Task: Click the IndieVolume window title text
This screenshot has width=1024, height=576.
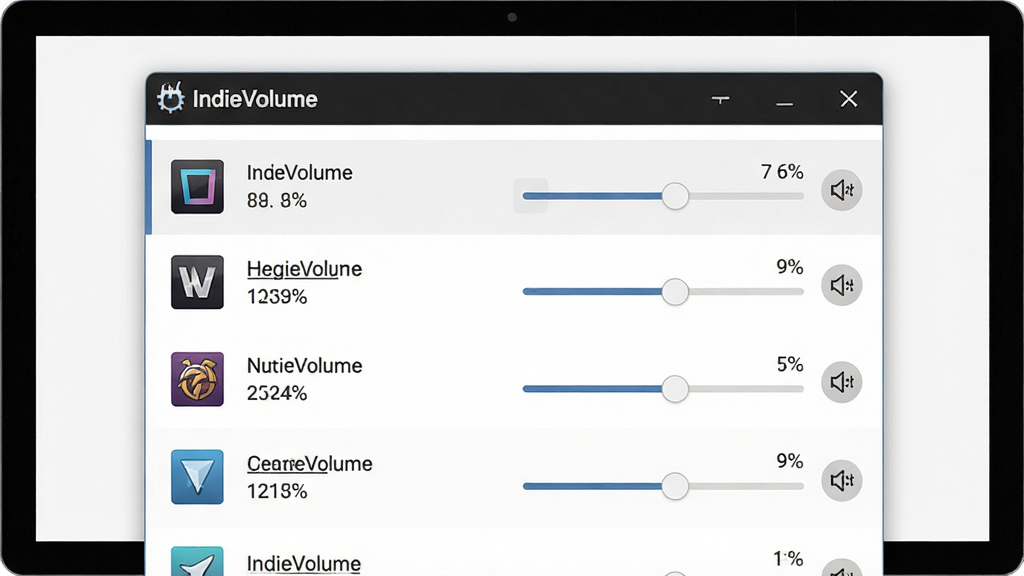Action: pos(255,99)
